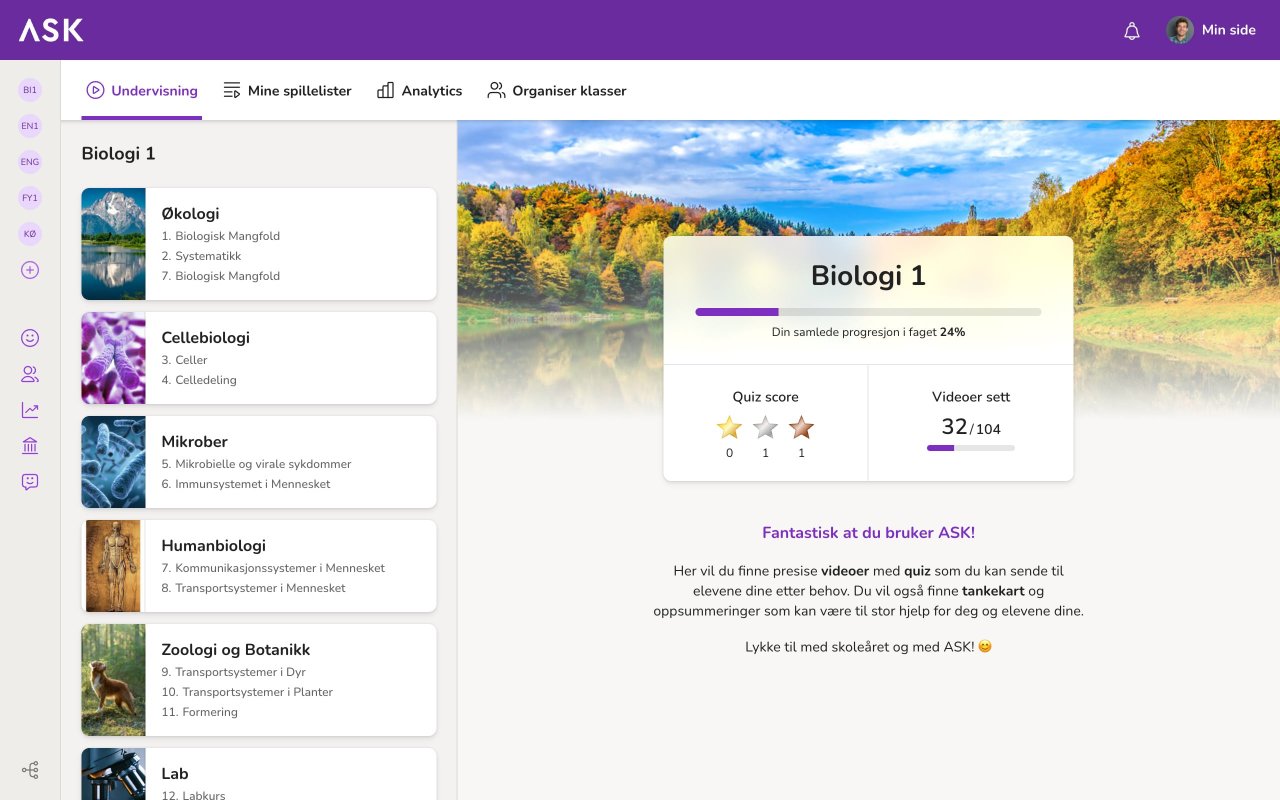
Task: Click the mind map icon at sidebar bottom
Action: pos(30,770)
